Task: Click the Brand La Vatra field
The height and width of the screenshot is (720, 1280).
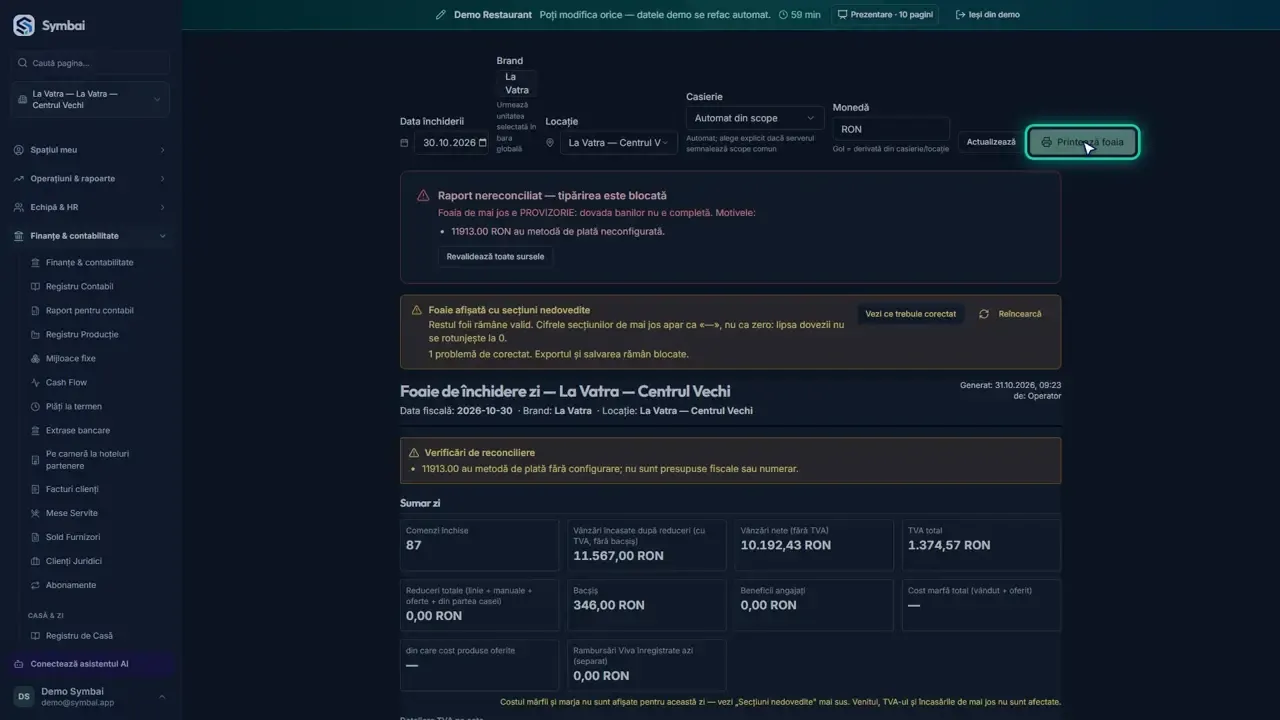Action: (517, 83)
